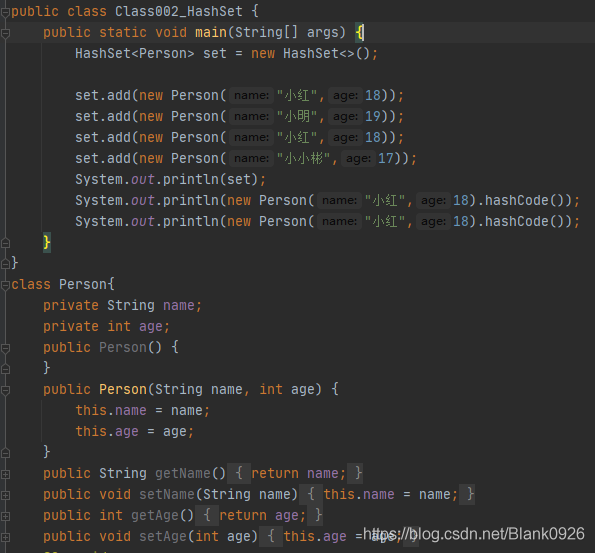Click the age: hint before 17
Viewport: 595px width, 553px height.
[358, 158]
